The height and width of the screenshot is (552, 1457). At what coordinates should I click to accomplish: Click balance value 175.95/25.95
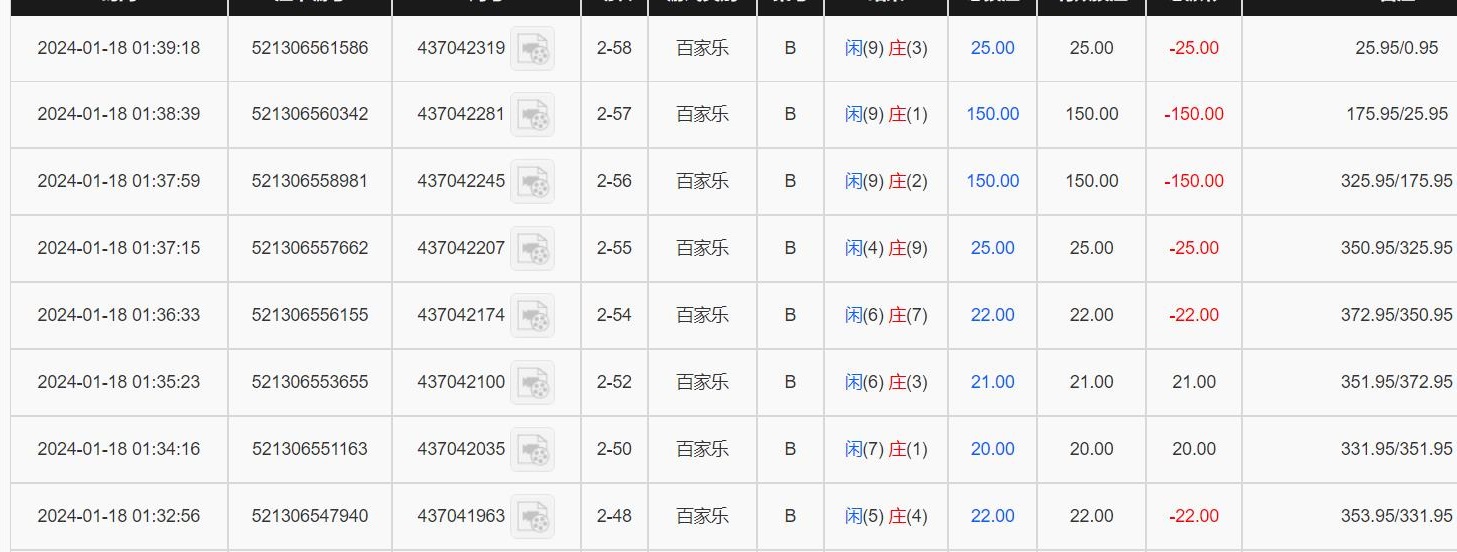(1397, 114)
